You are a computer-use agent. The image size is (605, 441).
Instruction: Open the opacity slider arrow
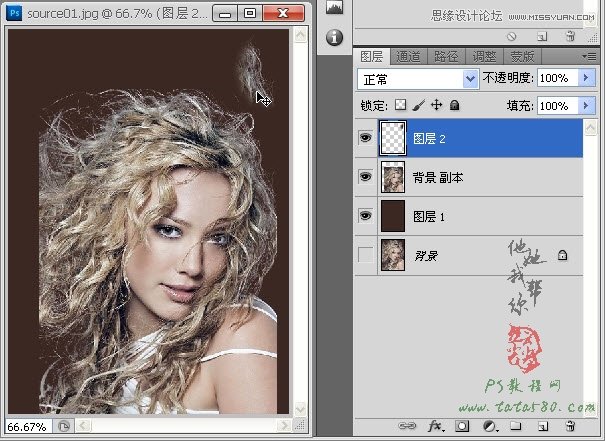(x=586, y=78)
